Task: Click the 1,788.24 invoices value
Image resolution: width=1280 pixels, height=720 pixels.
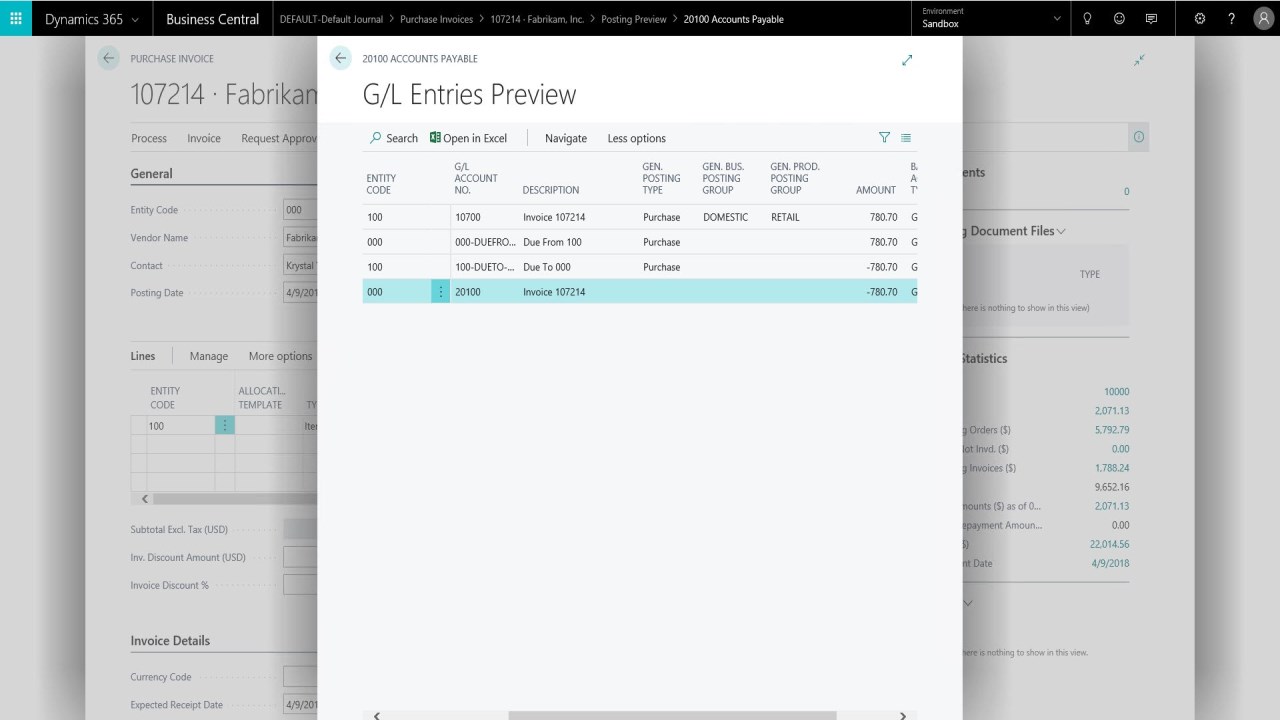Action: click(1112, 468)
